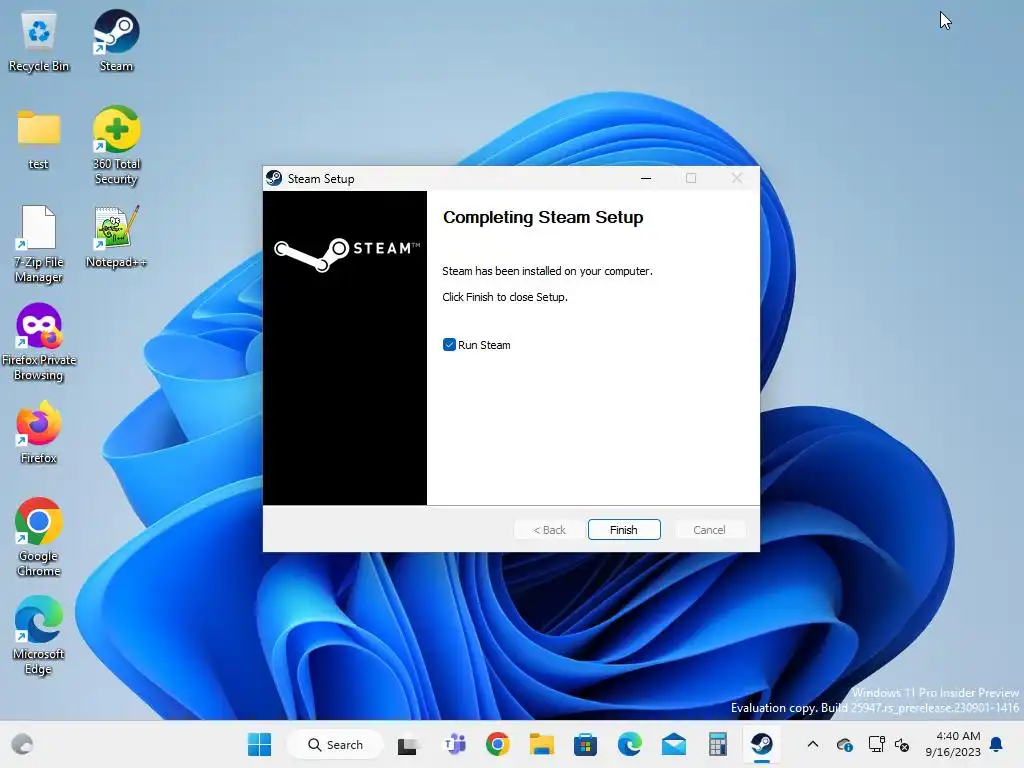
Task: Select the Google Chrome desktop shortcut
Action: [x=39, y=538]
